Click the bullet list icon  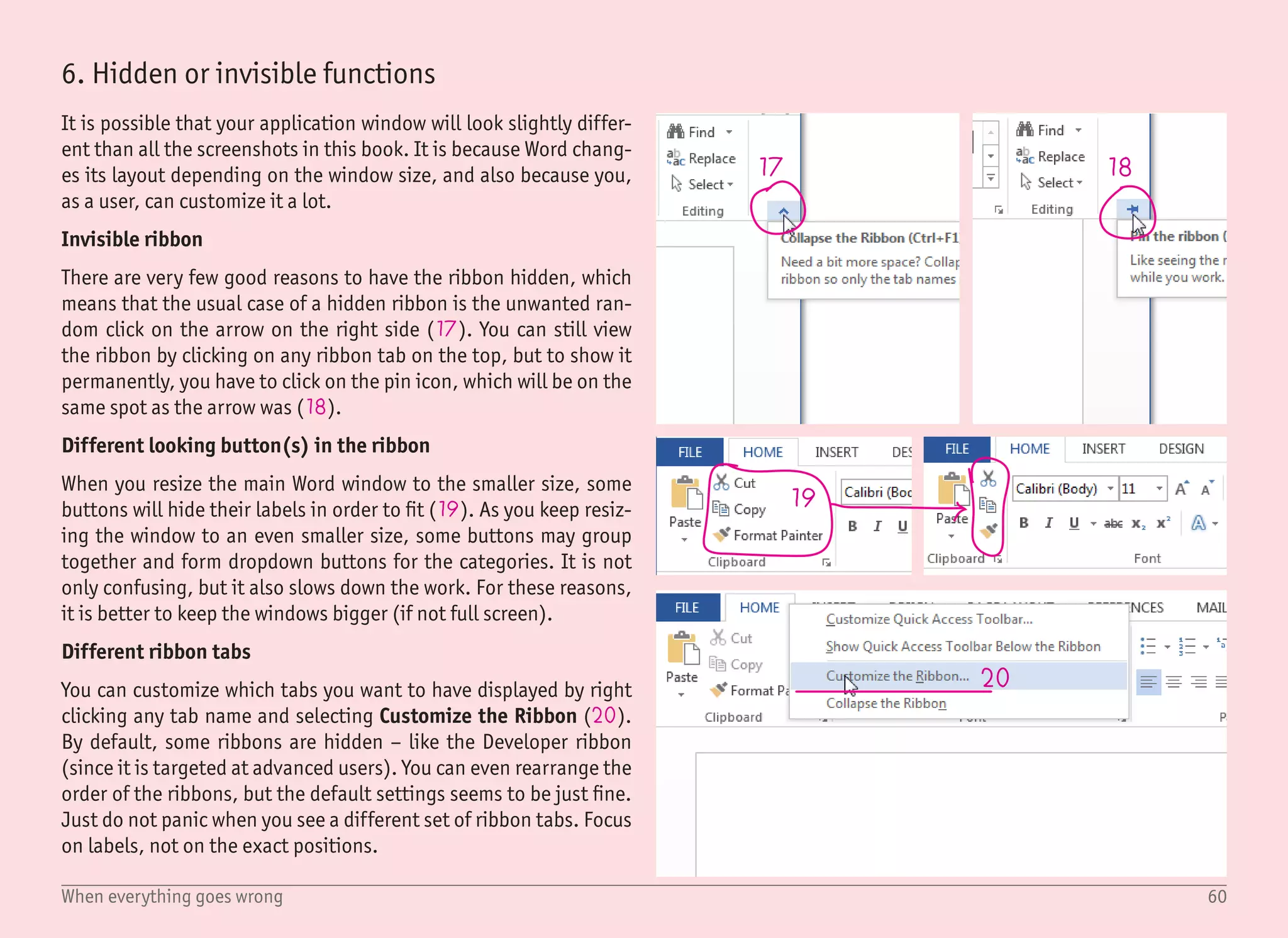(x=1148, y=646)
